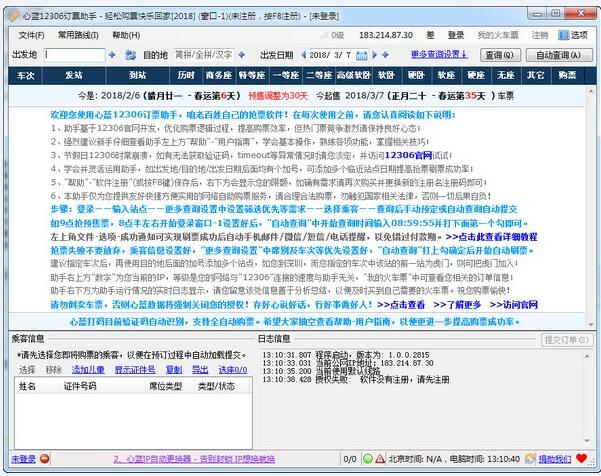Click the 硬卧 column header
This screenshot has height=476, width=601.
click(416, 75)
